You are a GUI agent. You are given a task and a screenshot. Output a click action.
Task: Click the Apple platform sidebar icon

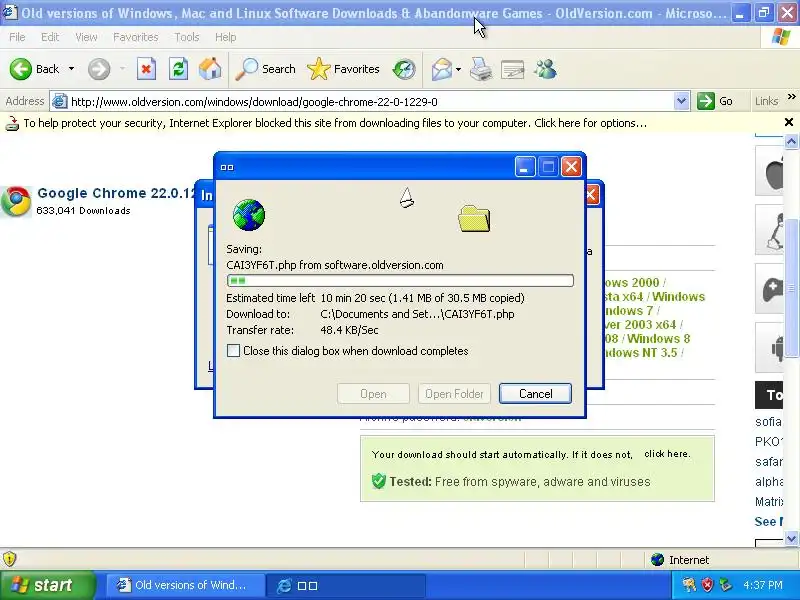[769, 171]
